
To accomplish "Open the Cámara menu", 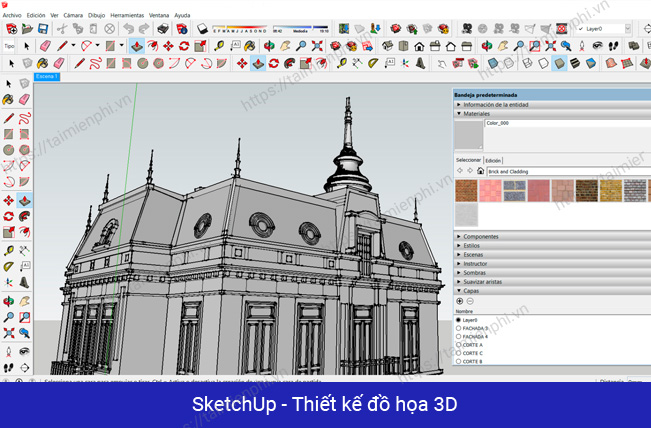I will click(73, 15).
